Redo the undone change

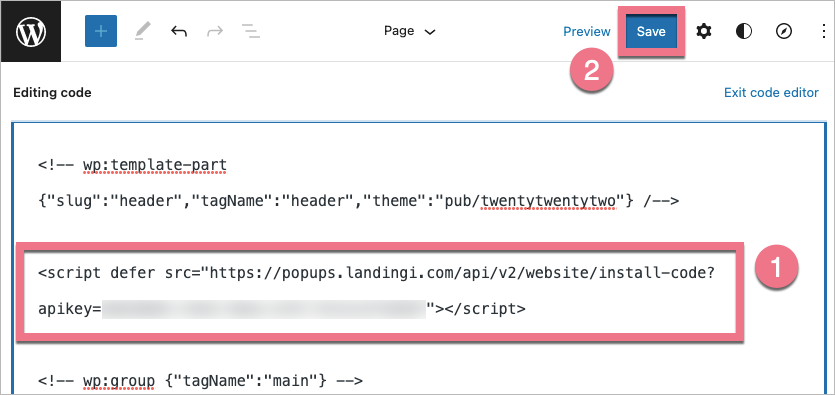point(215,31)
